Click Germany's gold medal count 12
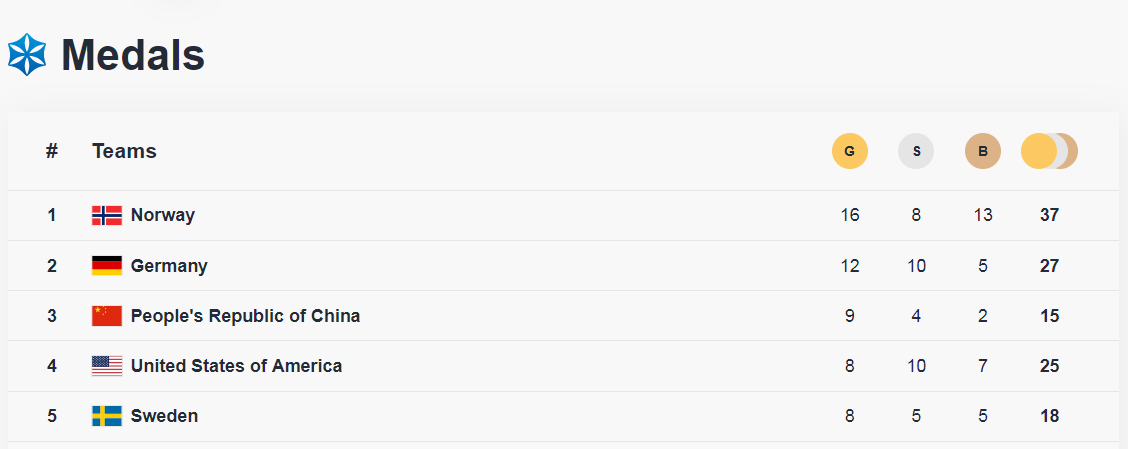Screen dimensions: 1128x449 coord(850,266)
